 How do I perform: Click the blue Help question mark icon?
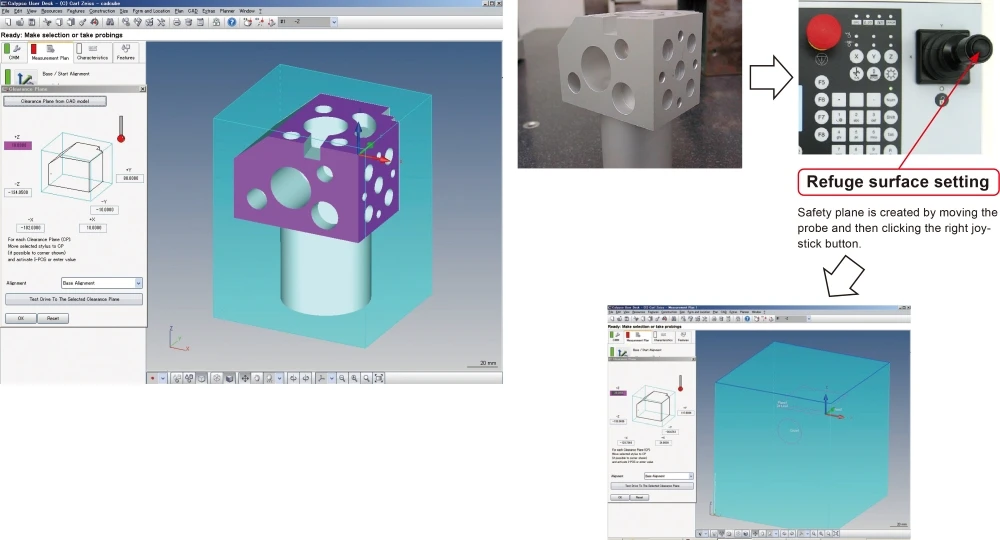[x=232, y=20]
